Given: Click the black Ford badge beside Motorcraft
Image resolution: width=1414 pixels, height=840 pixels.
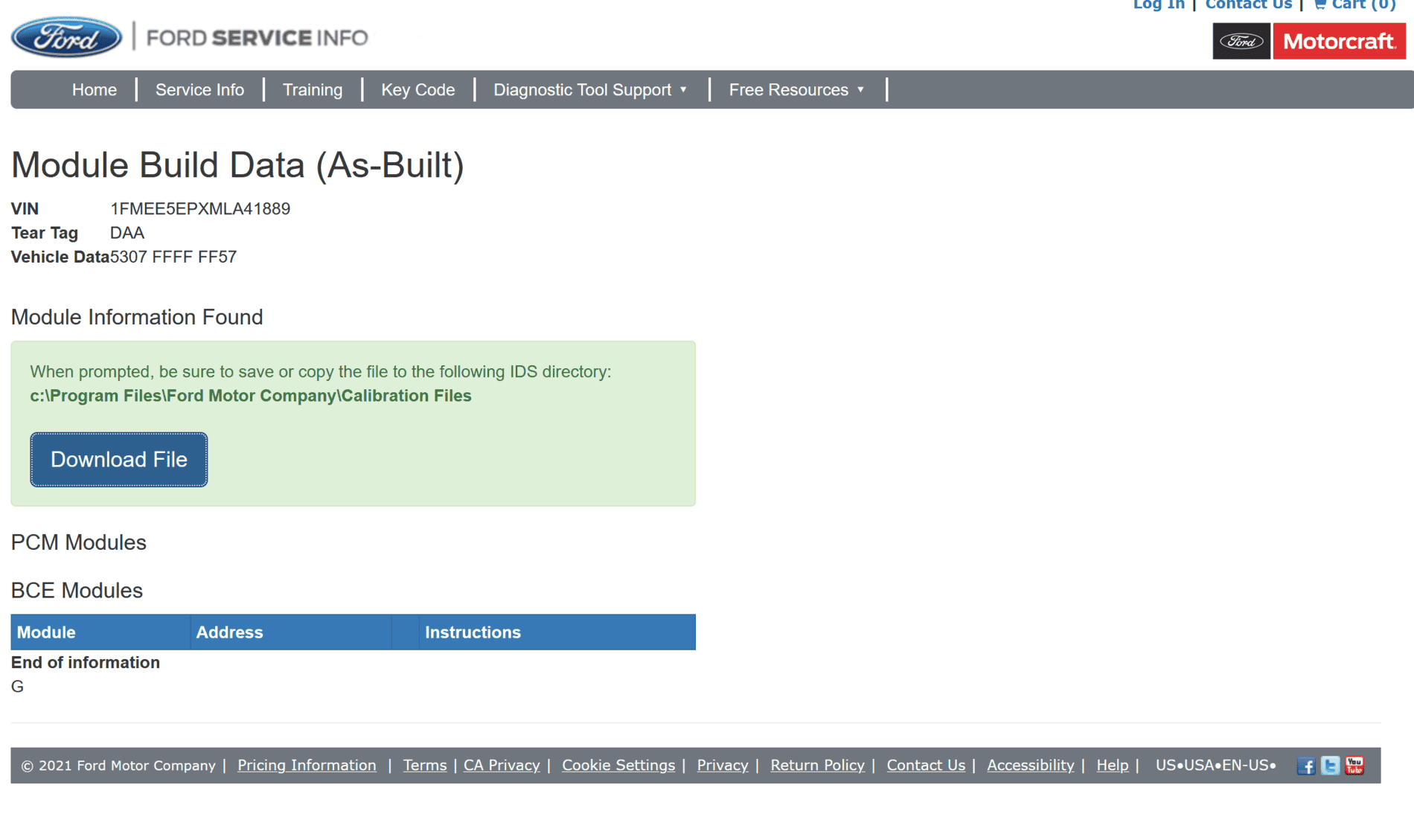Looking at the screenshot, I should (x=1241, y=41).
